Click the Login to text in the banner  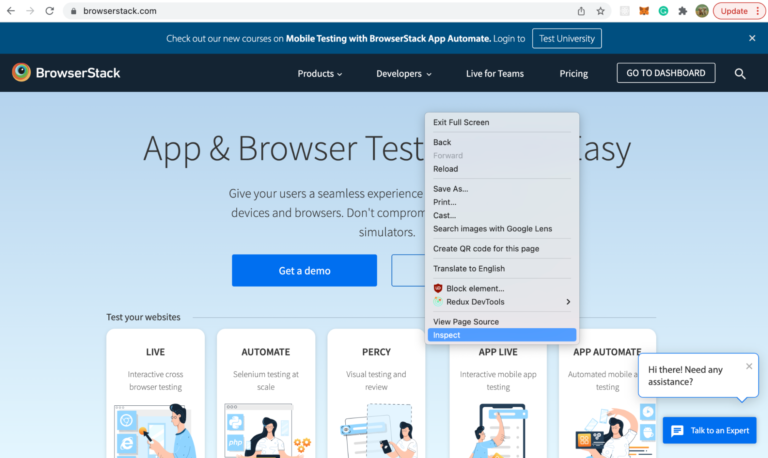click(x=509, y=38)
